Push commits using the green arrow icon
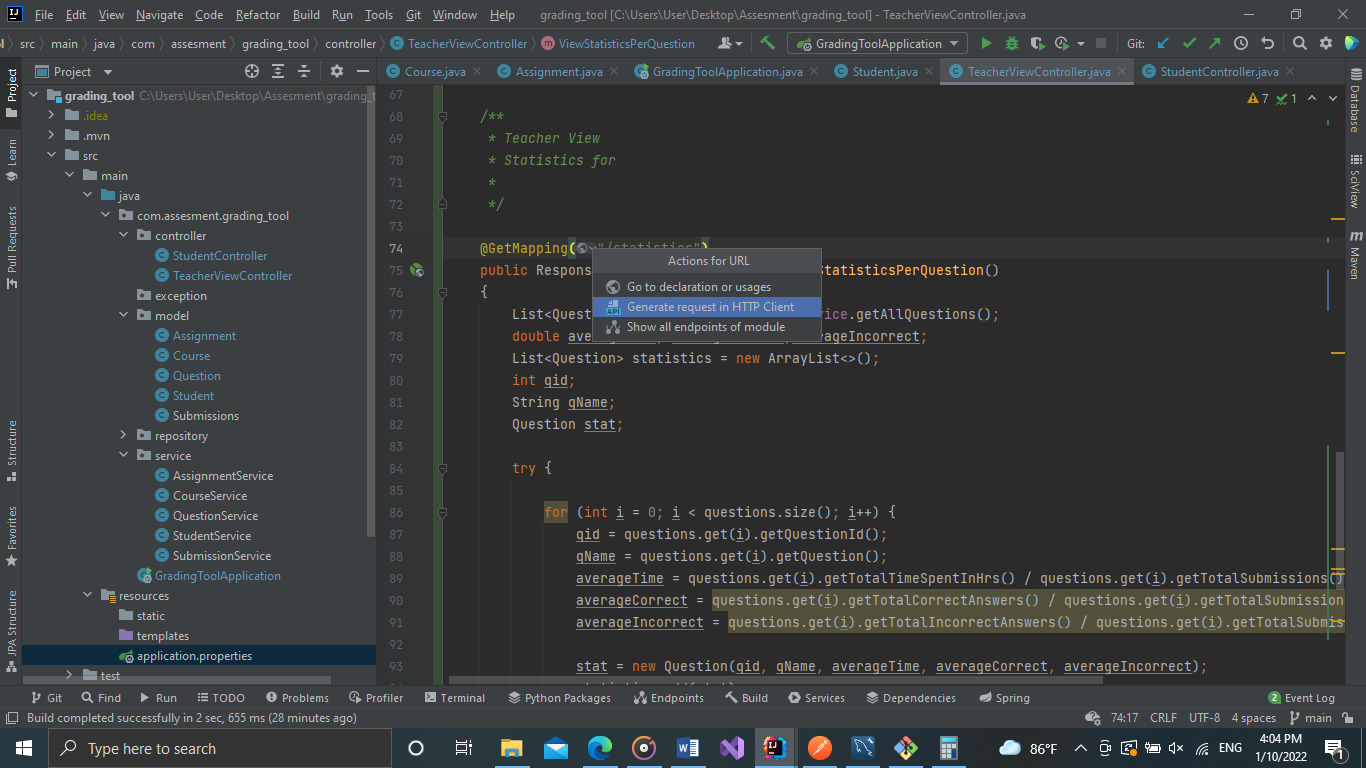Screen dimensions: 1366x768 [x=1214, y=43]
